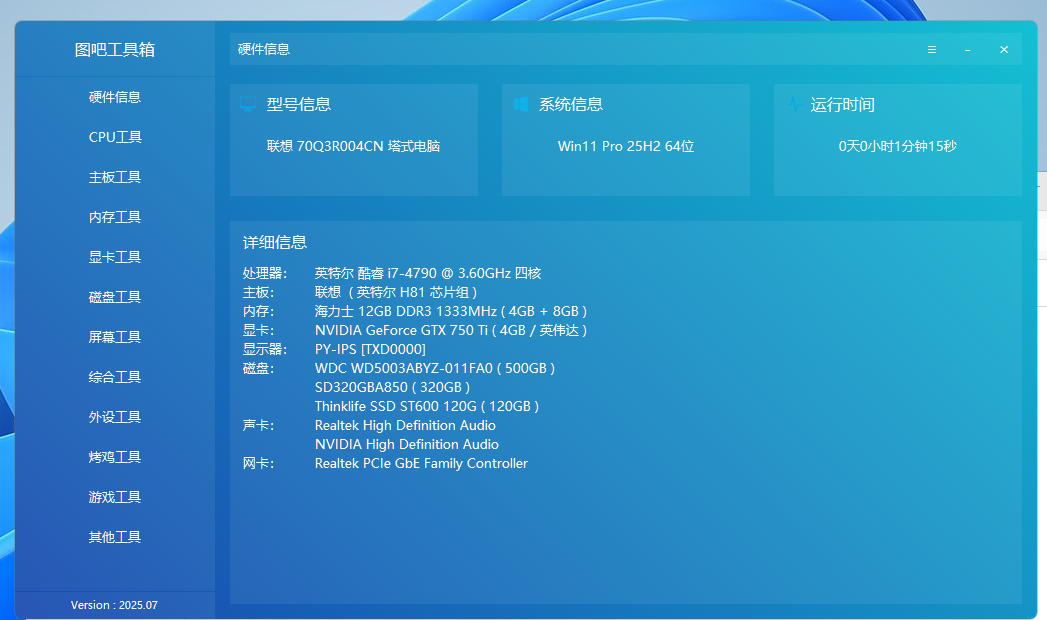Click the Win11 Pro 25H2 64位 text

click(626, 146)
